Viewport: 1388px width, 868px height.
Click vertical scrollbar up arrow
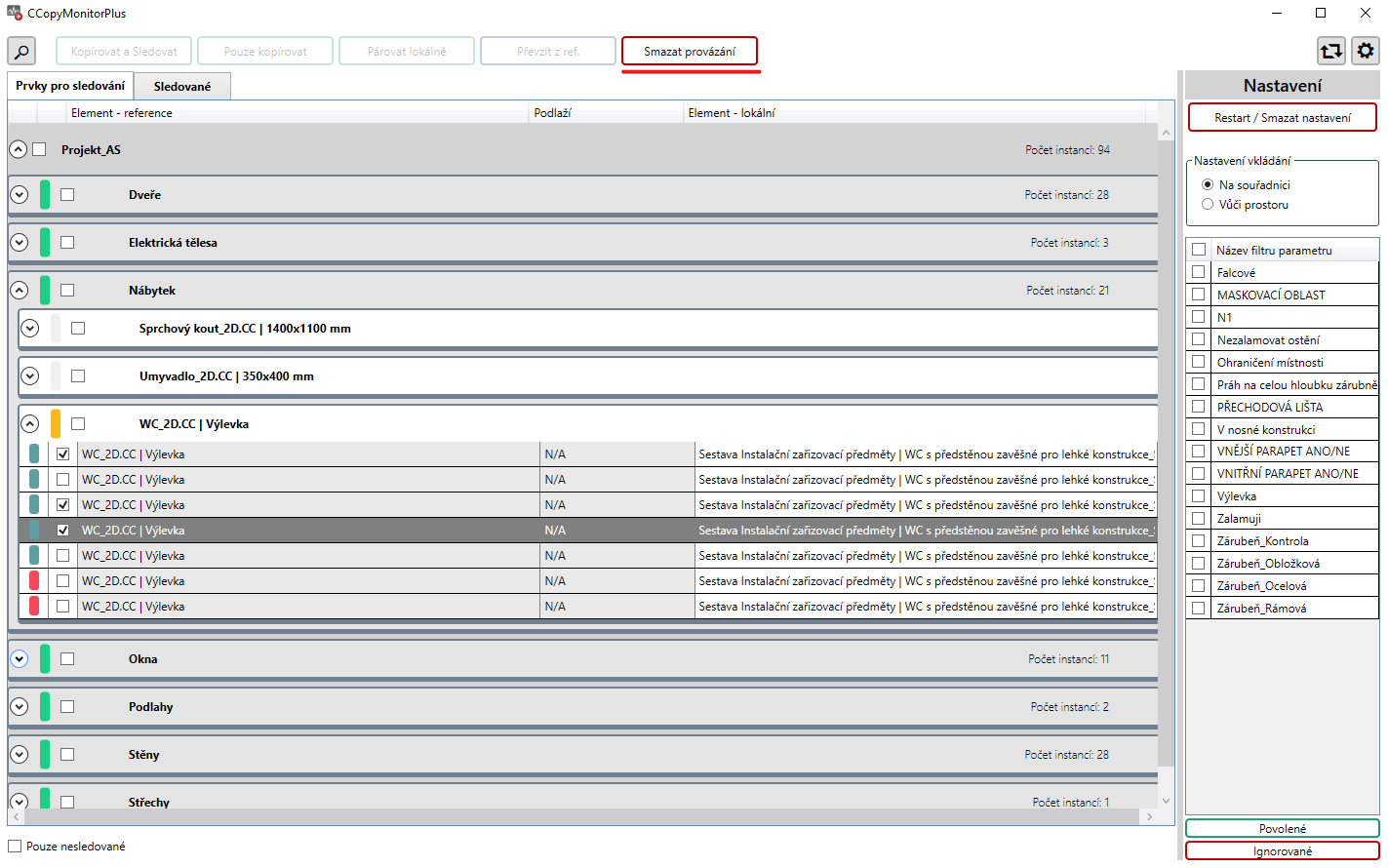point(1166,132)
